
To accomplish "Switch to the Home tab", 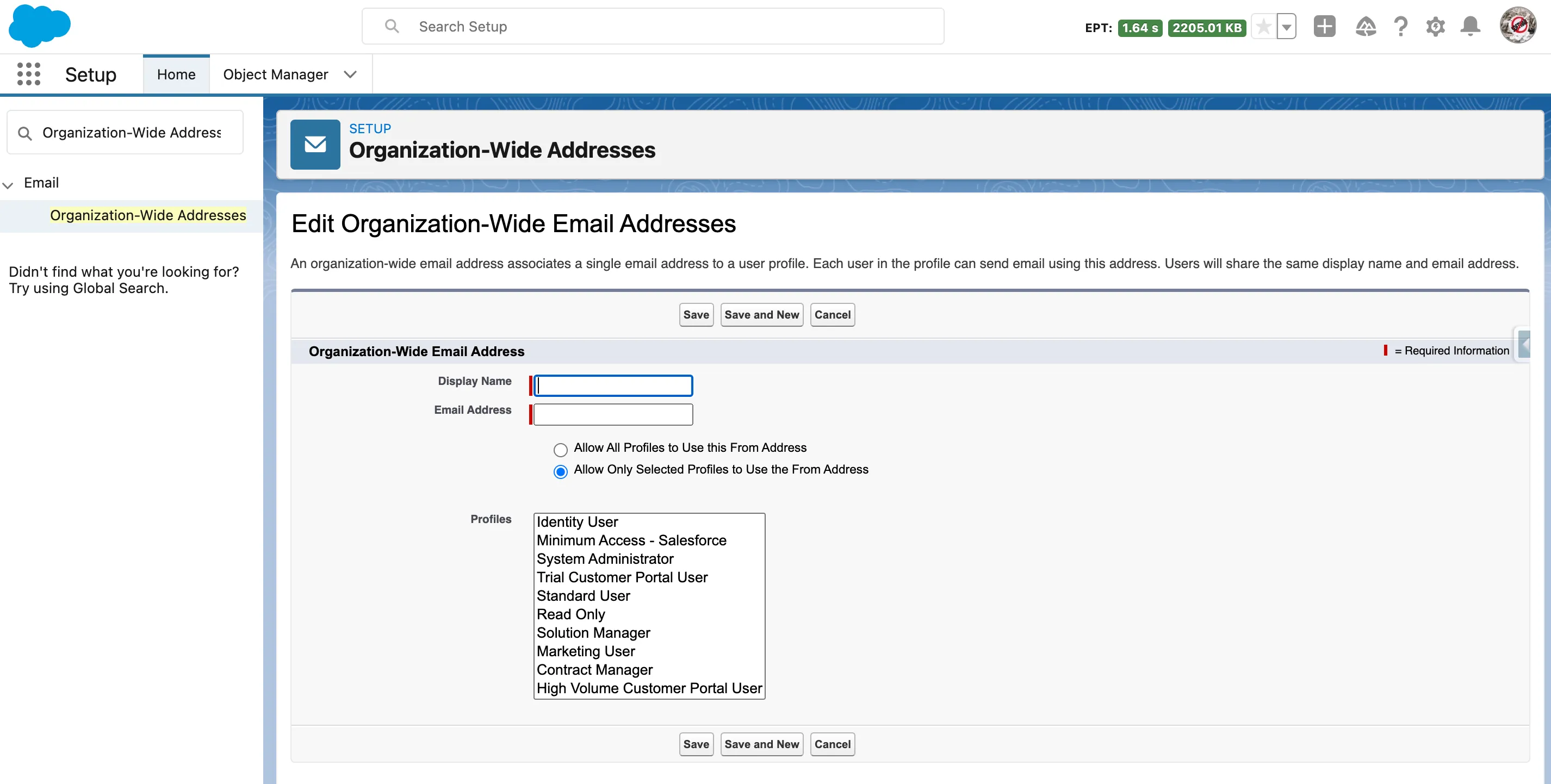I will 176,74.
